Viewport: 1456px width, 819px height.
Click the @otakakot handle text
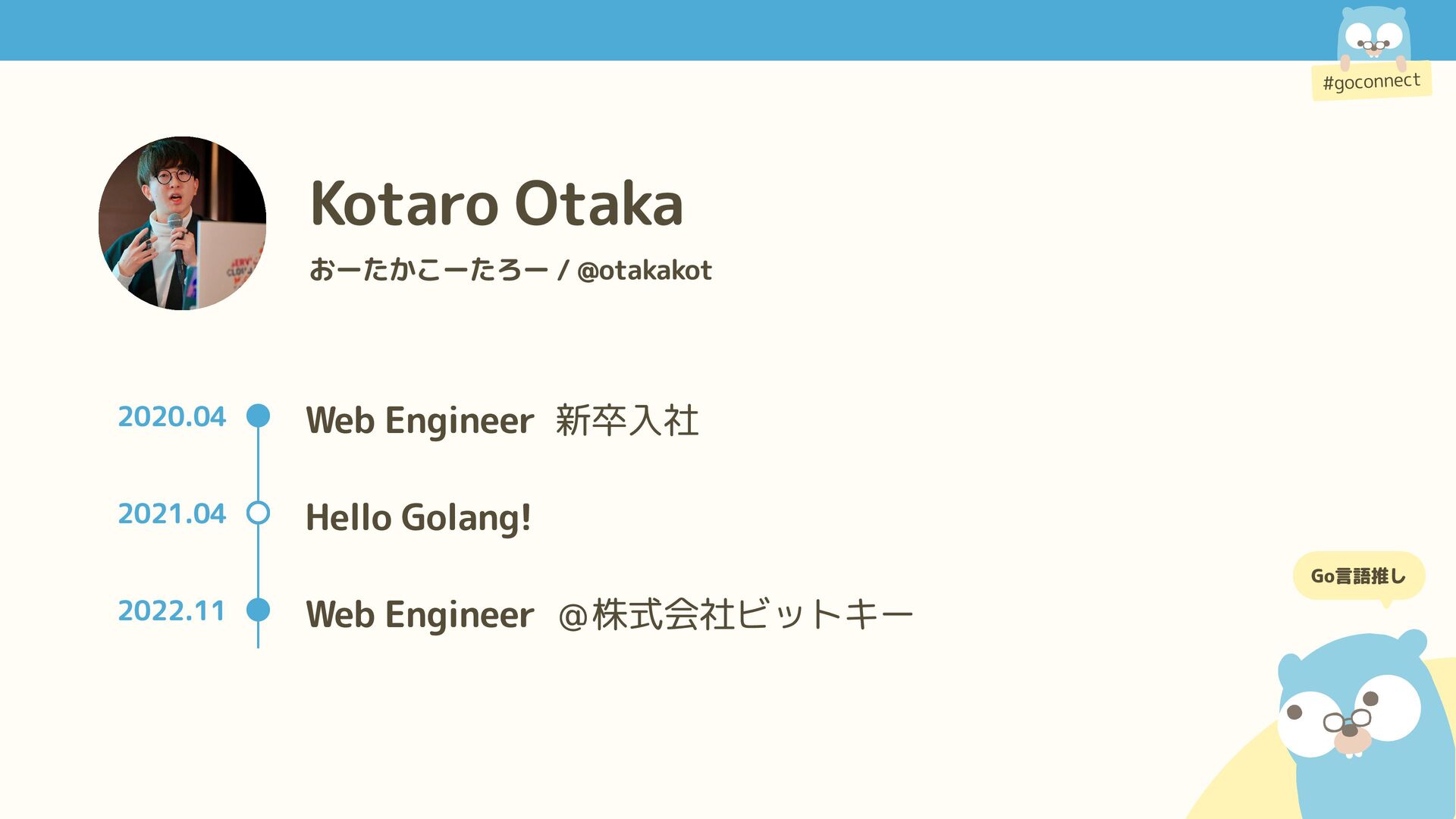[645, 270]
